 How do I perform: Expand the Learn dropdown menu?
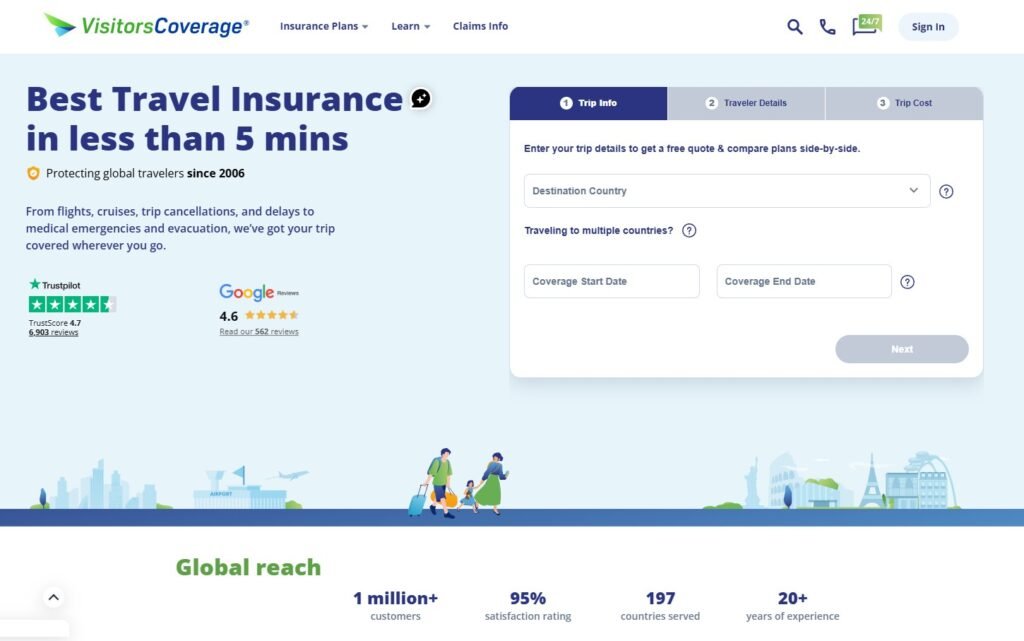(x=410, y=26)
